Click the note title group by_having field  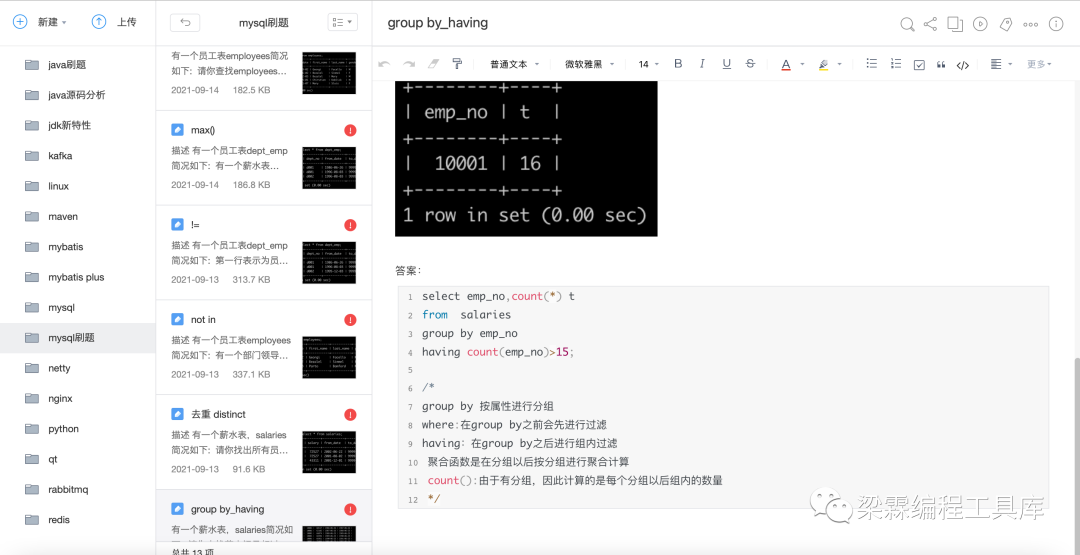pyautogui.click(x=437, y=23)
